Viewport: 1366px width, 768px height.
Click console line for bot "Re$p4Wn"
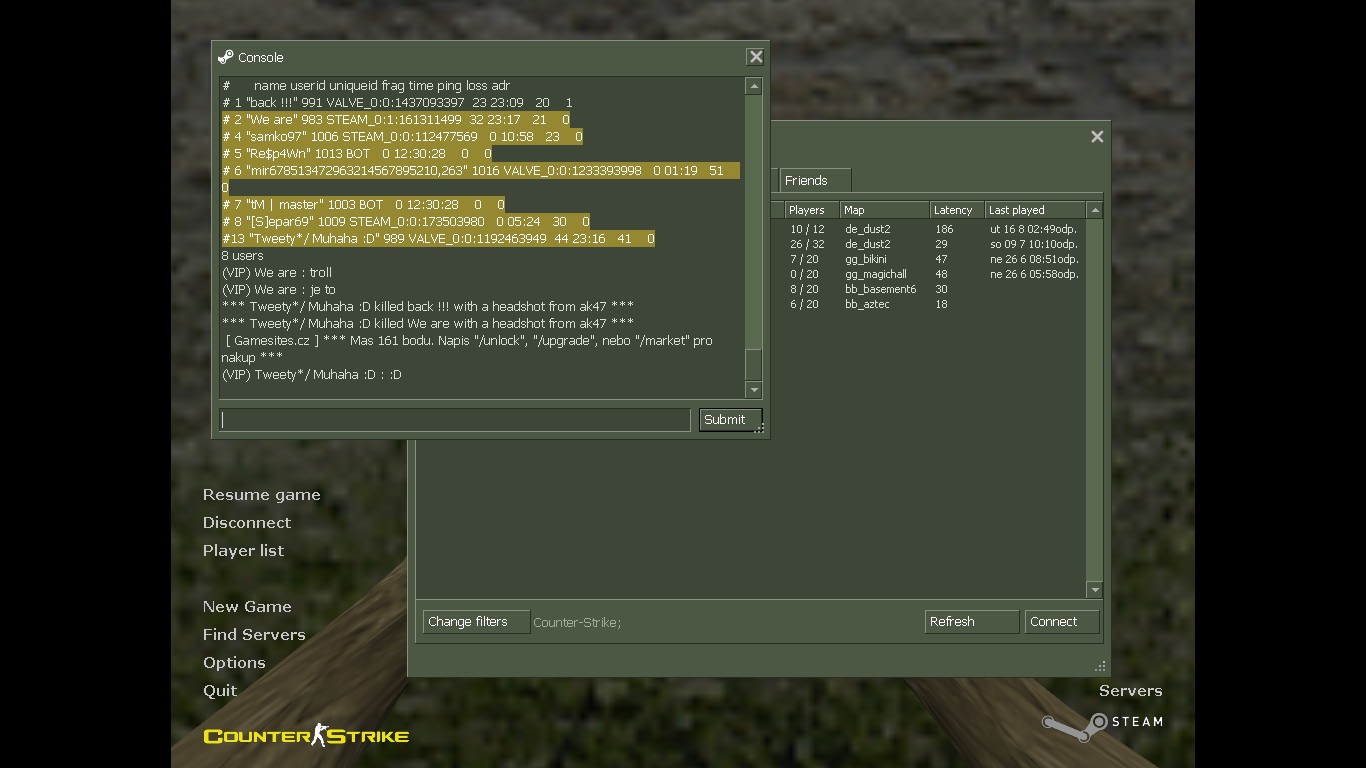[x=357, y=154]
